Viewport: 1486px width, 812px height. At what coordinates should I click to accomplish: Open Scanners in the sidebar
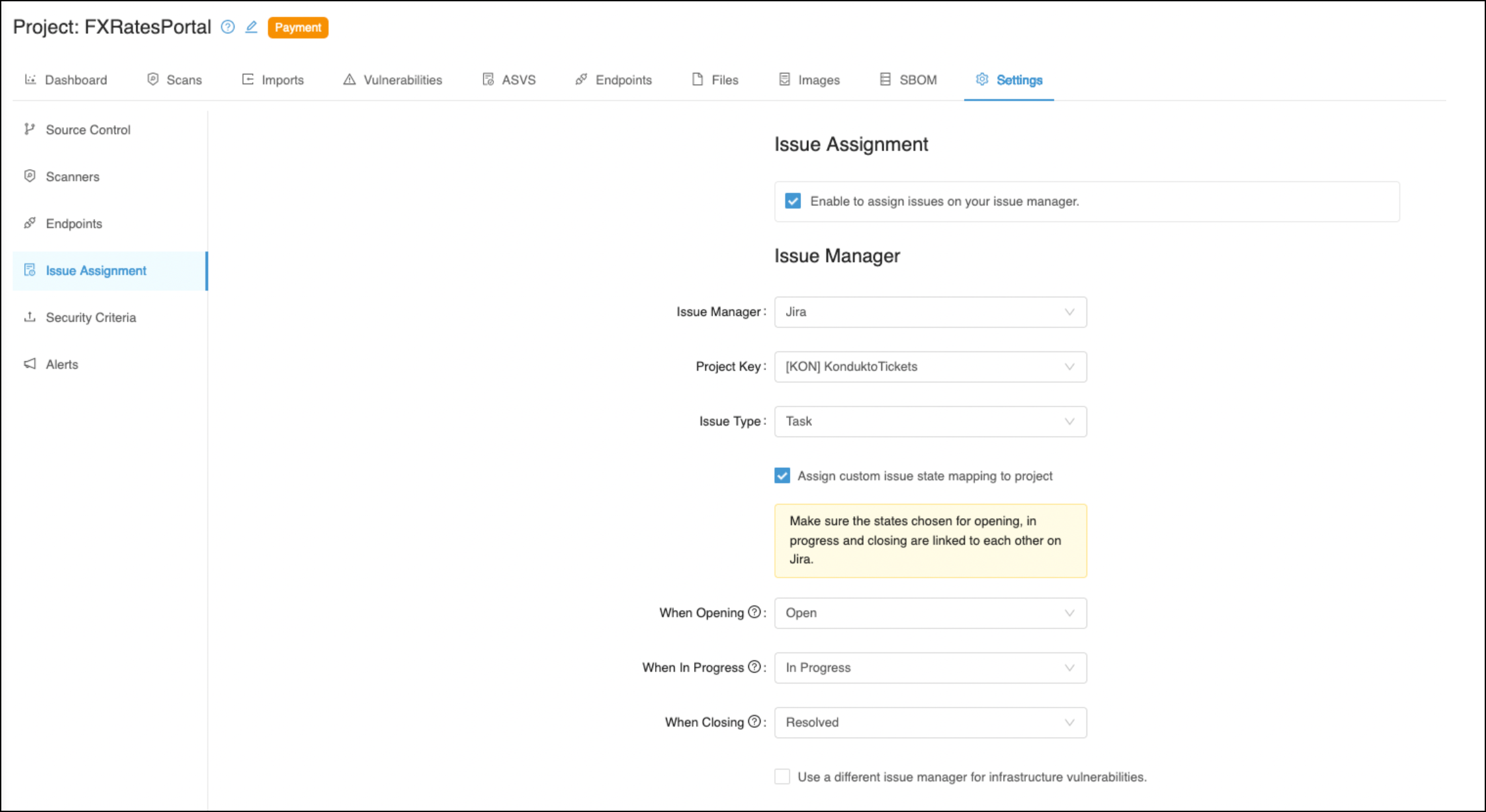[x=72, y=177]
